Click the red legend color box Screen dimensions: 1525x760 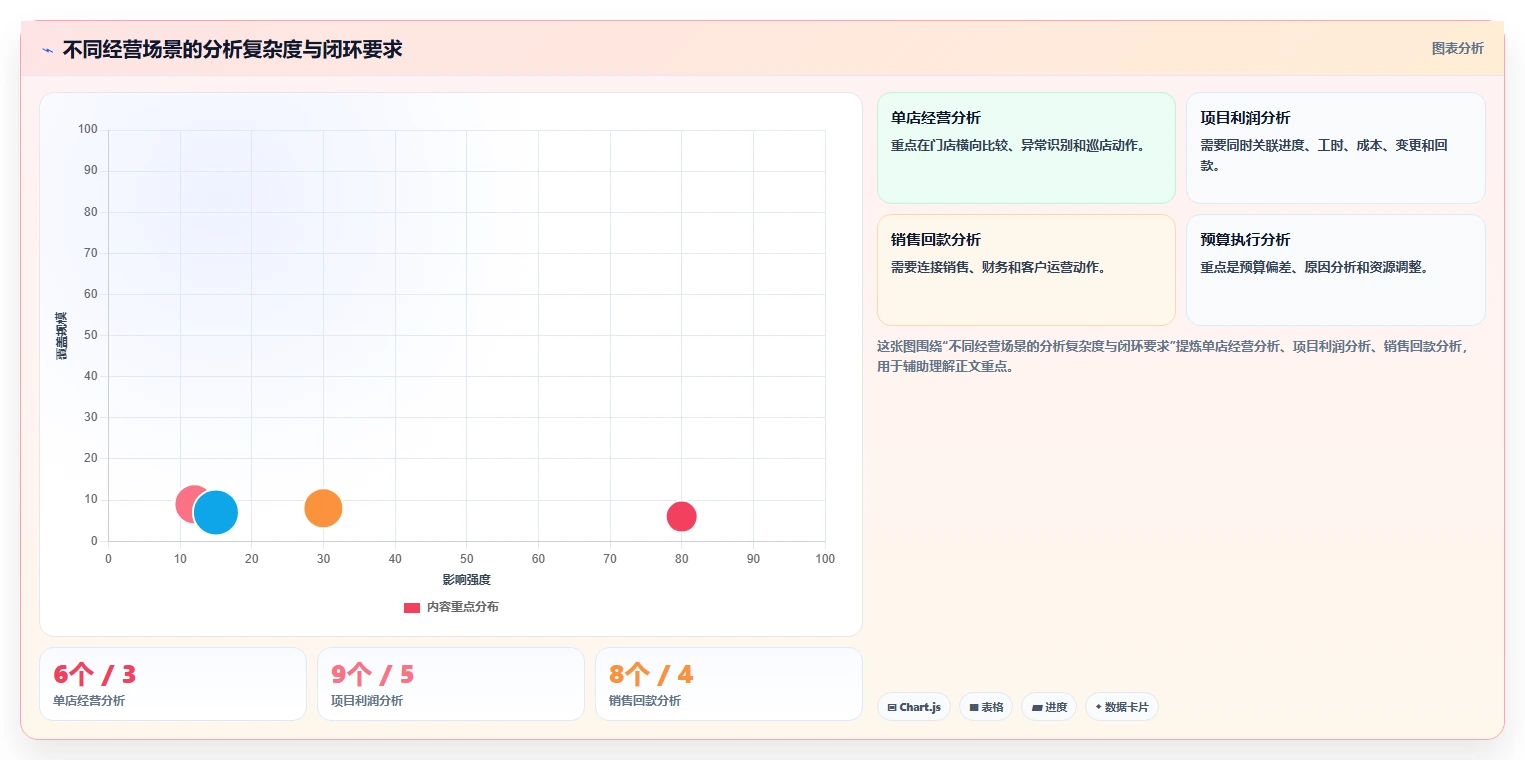click(412, 607)
